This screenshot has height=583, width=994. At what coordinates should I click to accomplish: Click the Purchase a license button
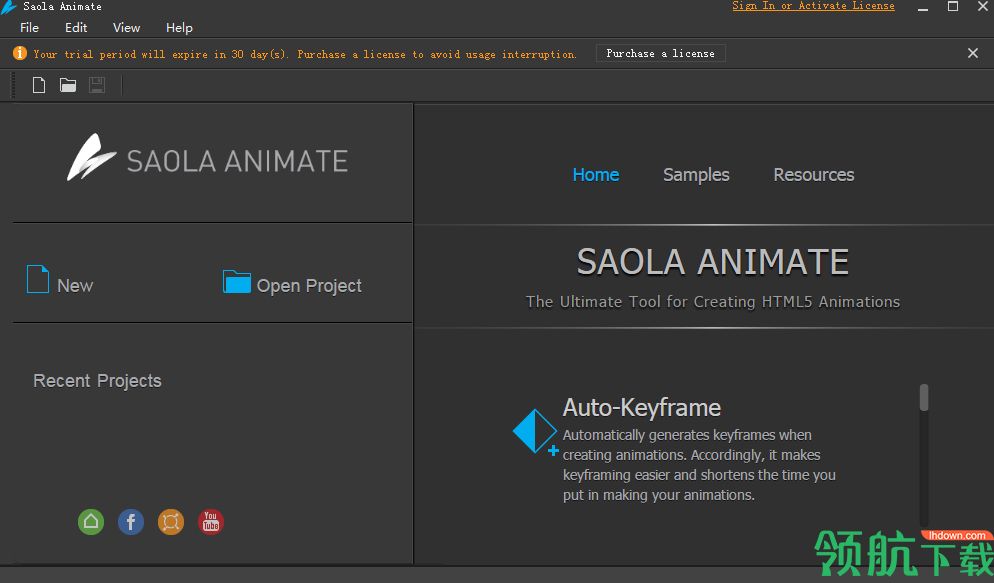point(661,53)
